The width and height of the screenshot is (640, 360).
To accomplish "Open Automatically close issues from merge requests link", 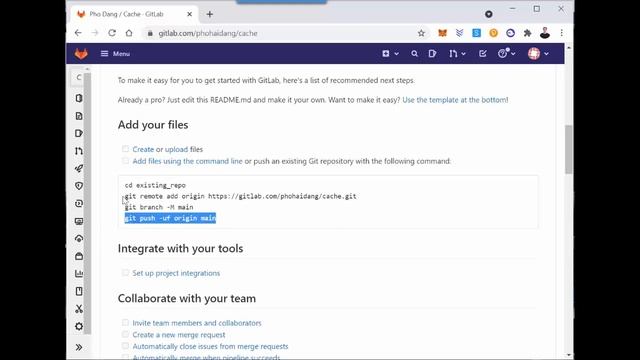I will [210, 347].
